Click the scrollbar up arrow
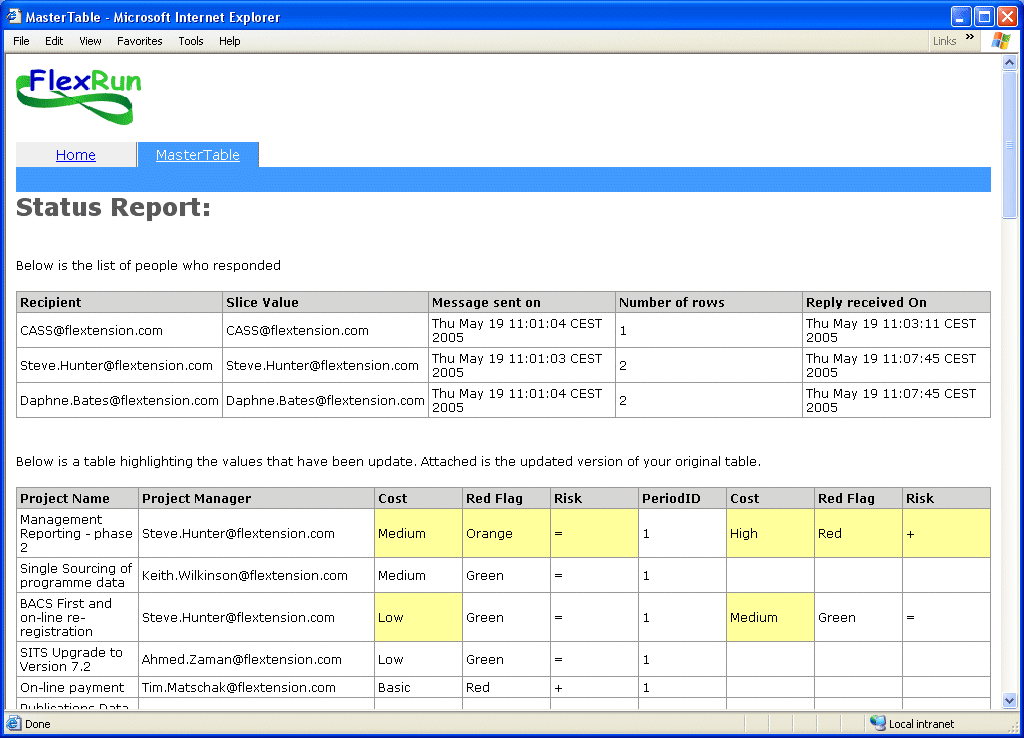The height and width of the screenshot is (738, 1024). point(1010,63)
